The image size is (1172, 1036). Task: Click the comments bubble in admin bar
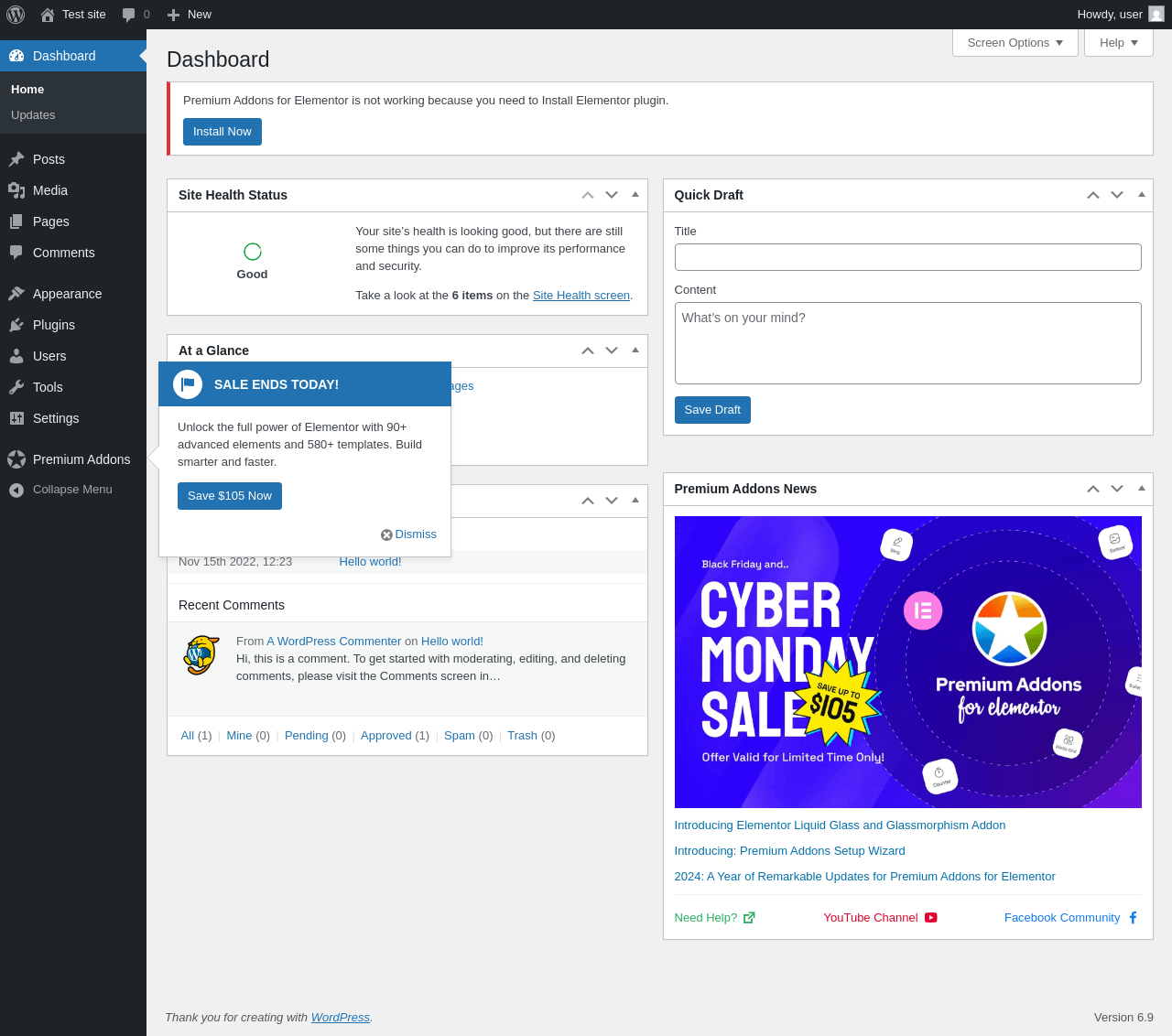(x=129, y=15)
